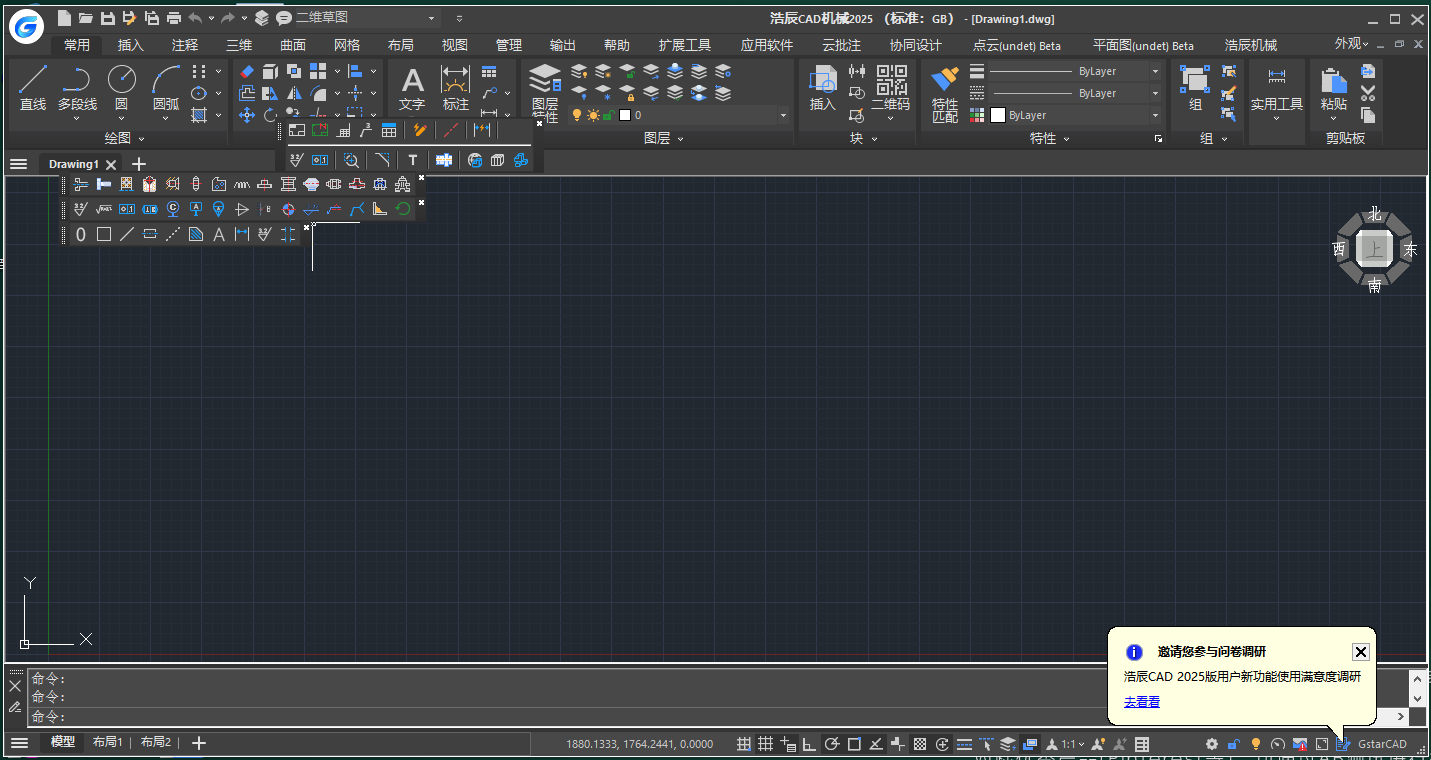Click the Erase tool in modify panel
1431x760 pixels.
[248, 71]
